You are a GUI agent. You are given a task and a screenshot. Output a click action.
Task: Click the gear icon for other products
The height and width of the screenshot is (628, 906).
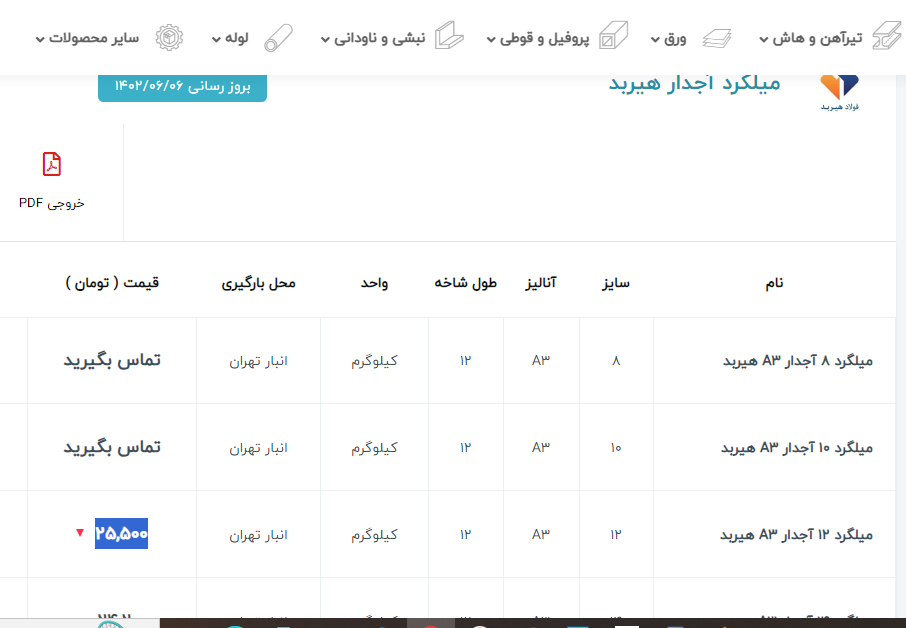click(x=169, y=37)
